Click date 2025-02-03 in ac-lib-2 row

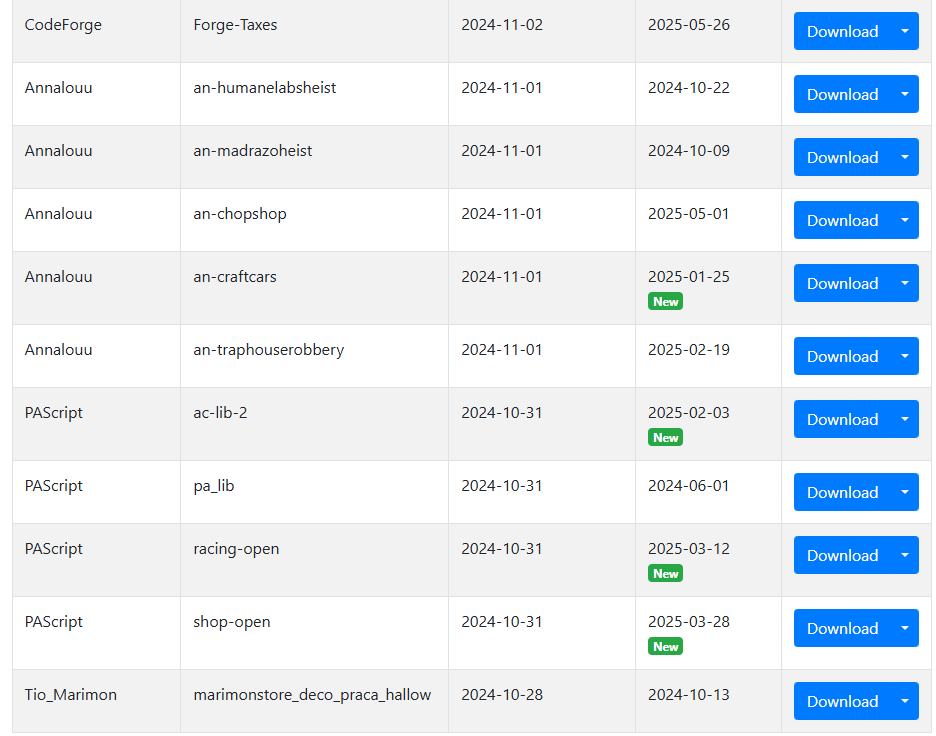coord(689,413)
